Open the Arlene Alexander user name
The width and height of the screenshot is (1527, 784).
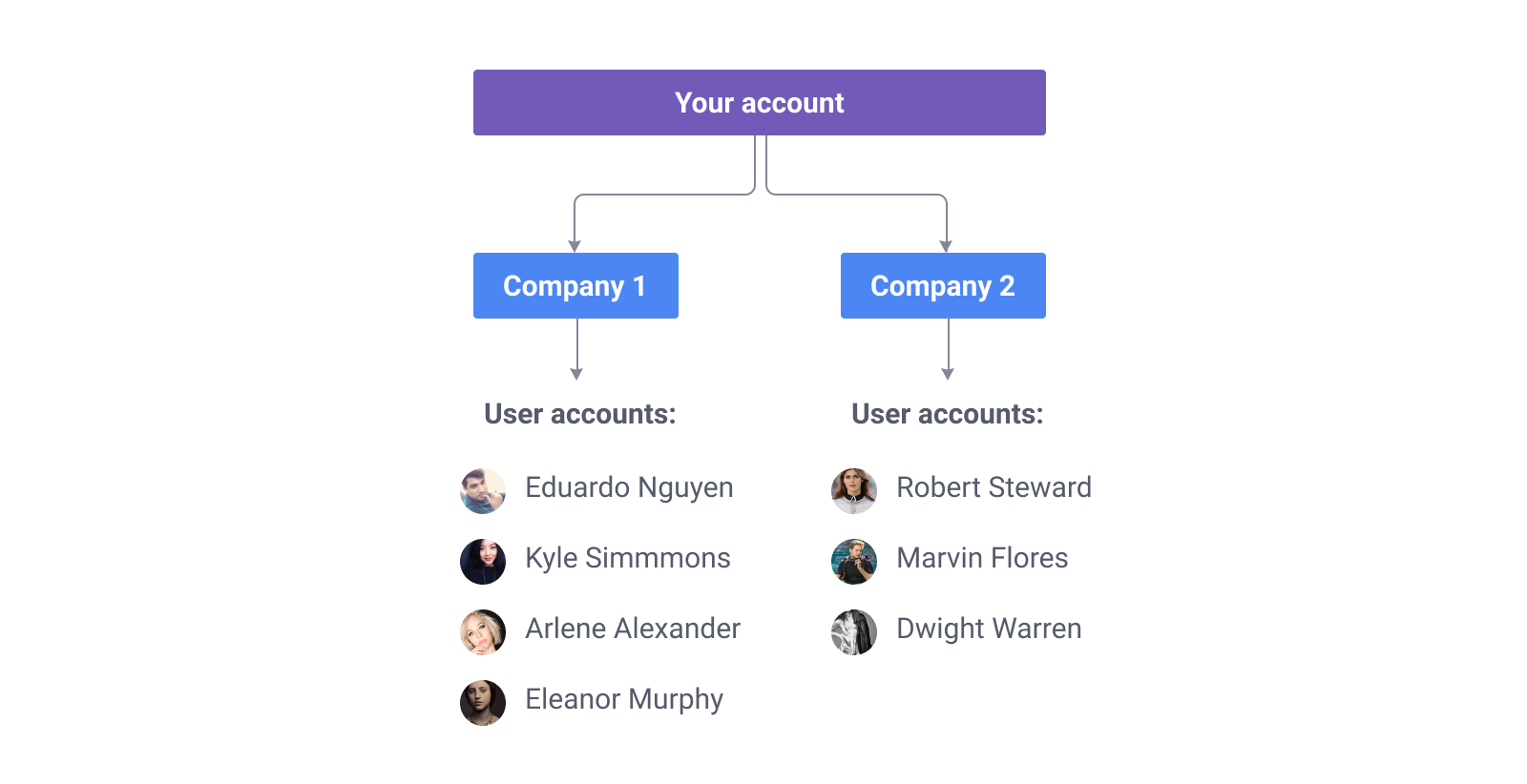[633, 629]
